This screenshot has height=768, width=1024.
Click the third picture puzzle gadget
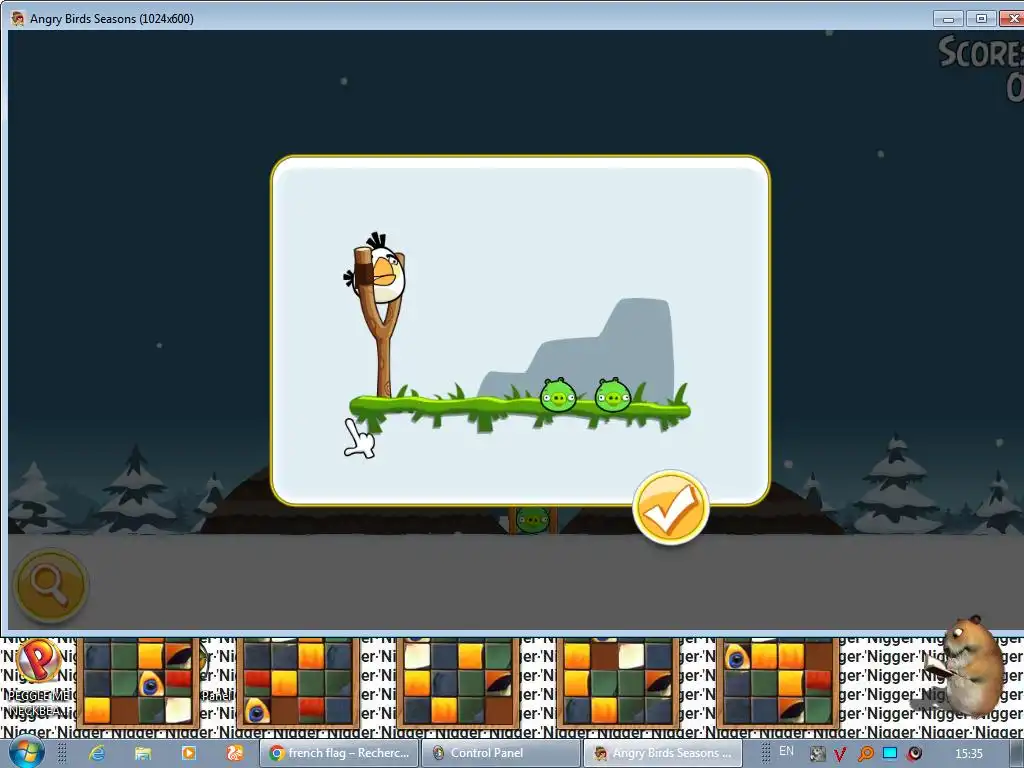point(458,683)
